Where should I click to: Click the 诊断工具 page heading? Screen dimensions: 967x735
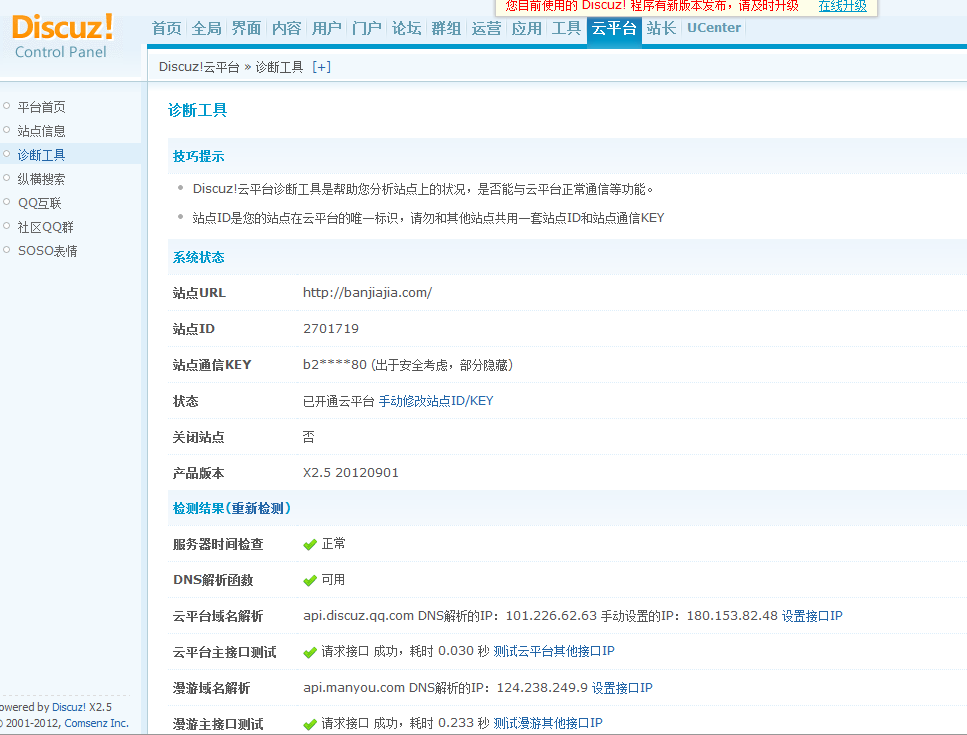coord(197,110)
